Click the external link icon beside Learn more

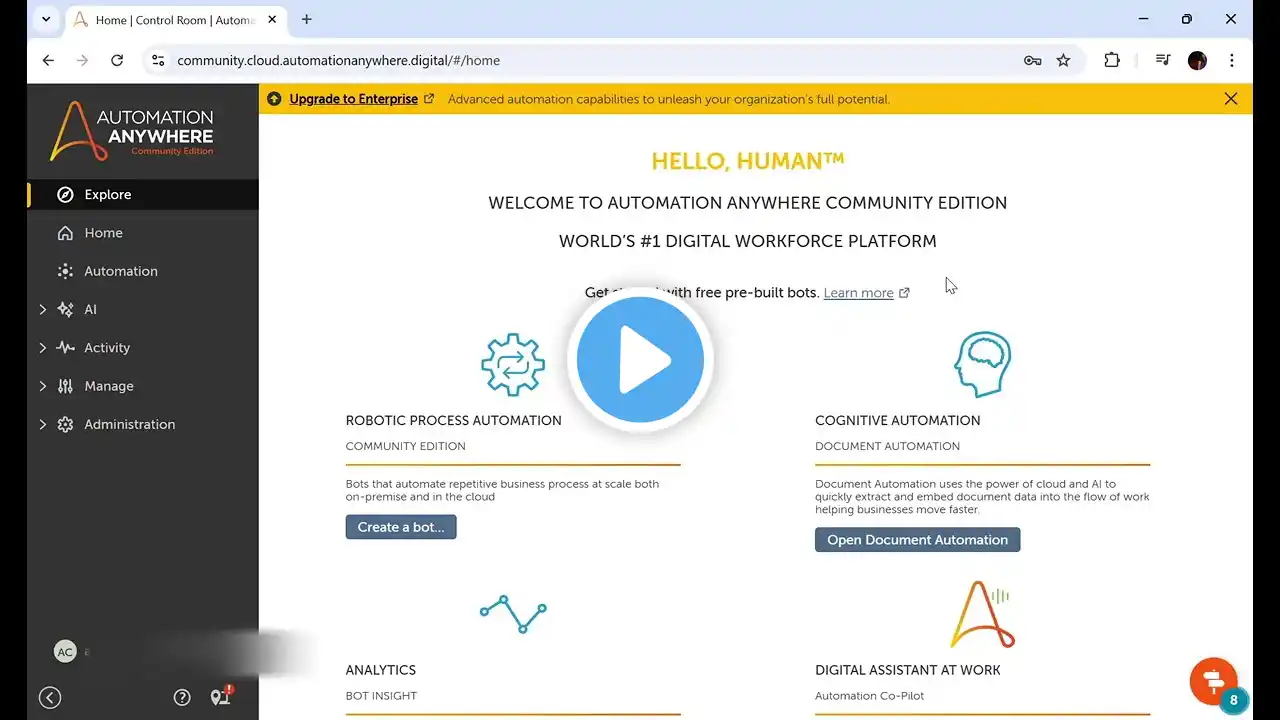pos(905,293)
